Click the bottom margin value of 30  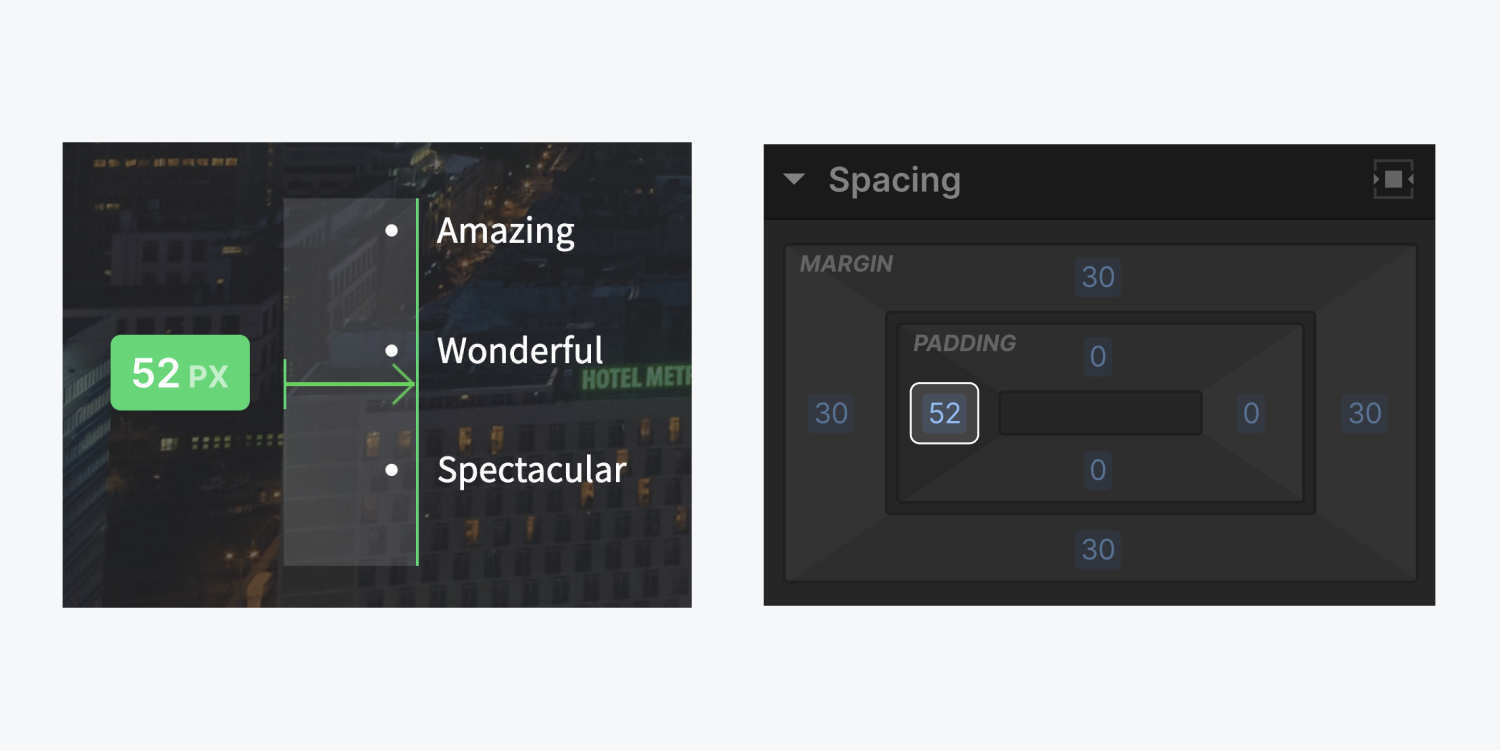1097,550
